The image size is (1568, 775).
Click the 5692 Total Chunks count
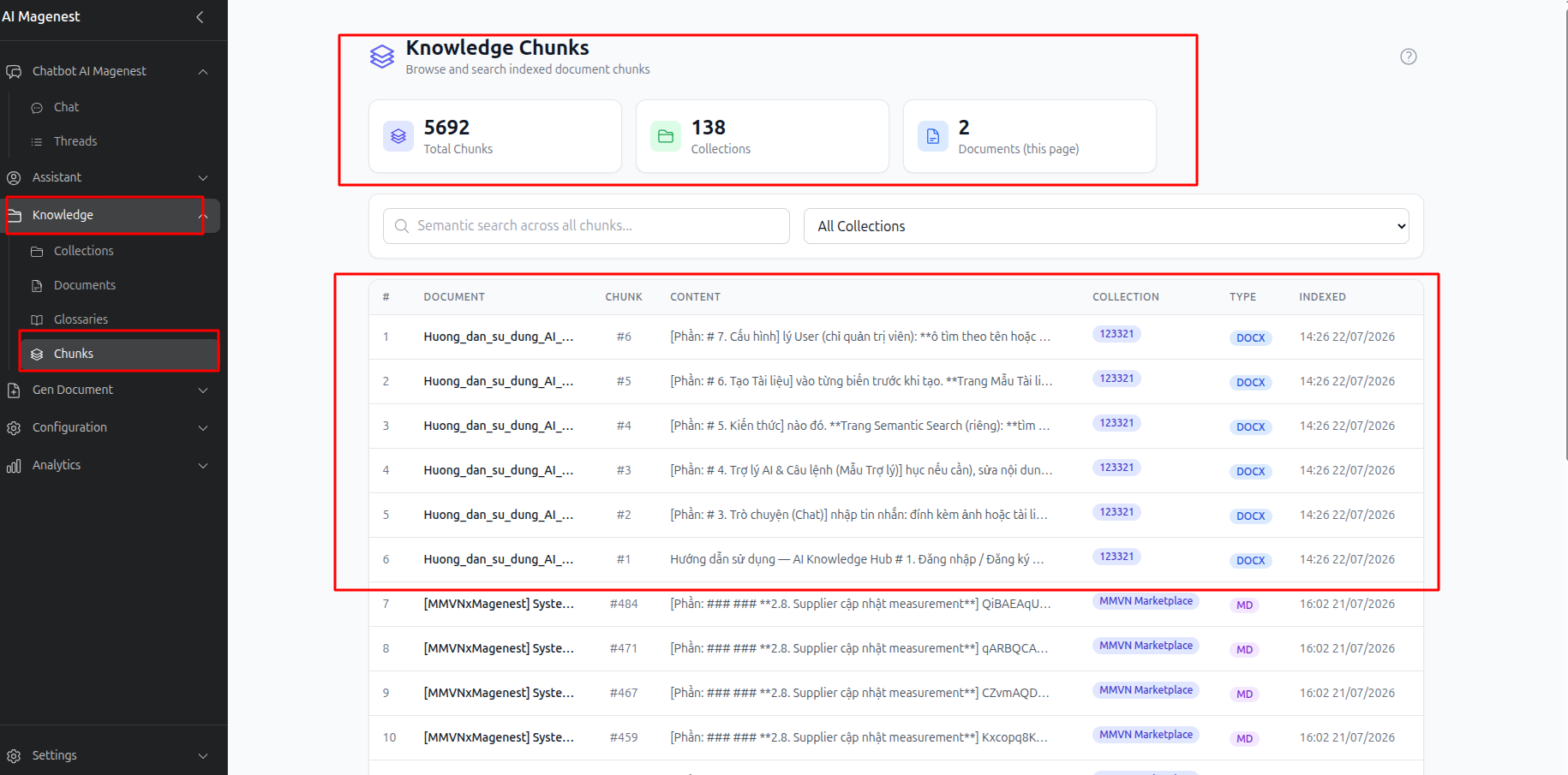(x=446, y=128)
